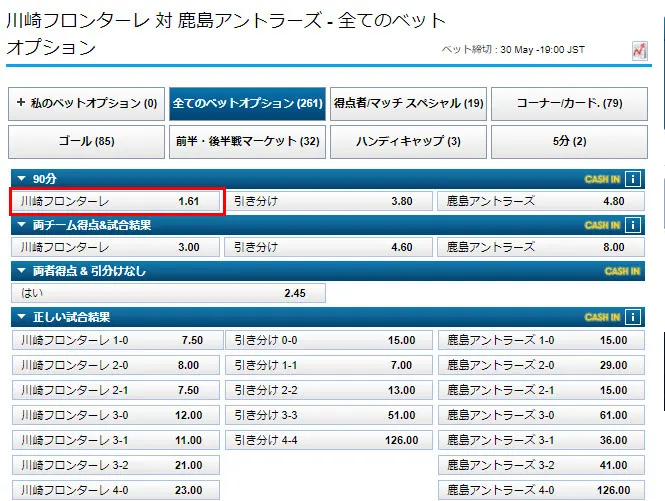Switch to ハンディキャップ (3) tab
Screen dimensions: 665x501
click(408, 141)
